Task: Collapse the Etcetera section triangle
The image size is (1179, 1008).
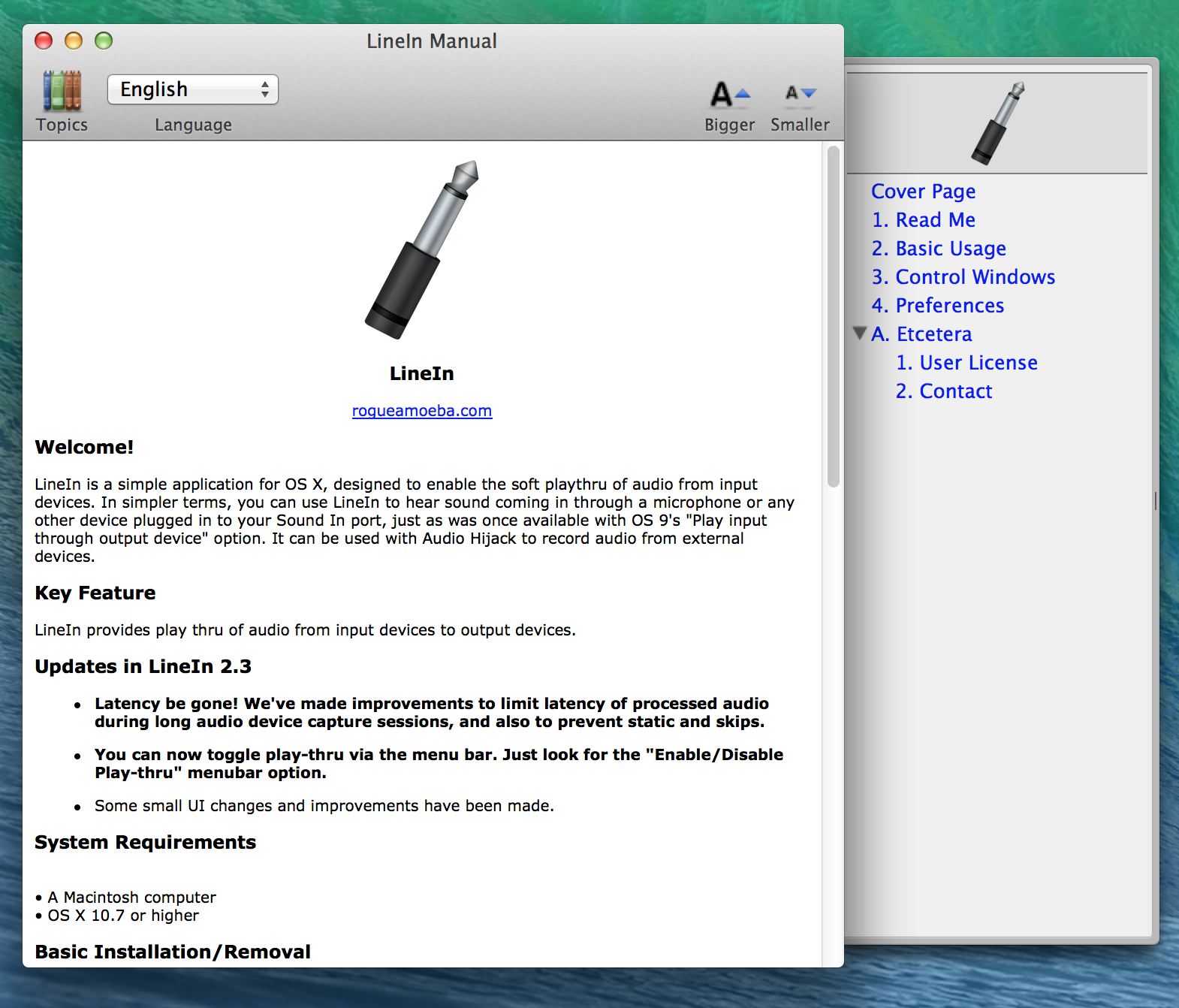Action: (x=860, y=333)
